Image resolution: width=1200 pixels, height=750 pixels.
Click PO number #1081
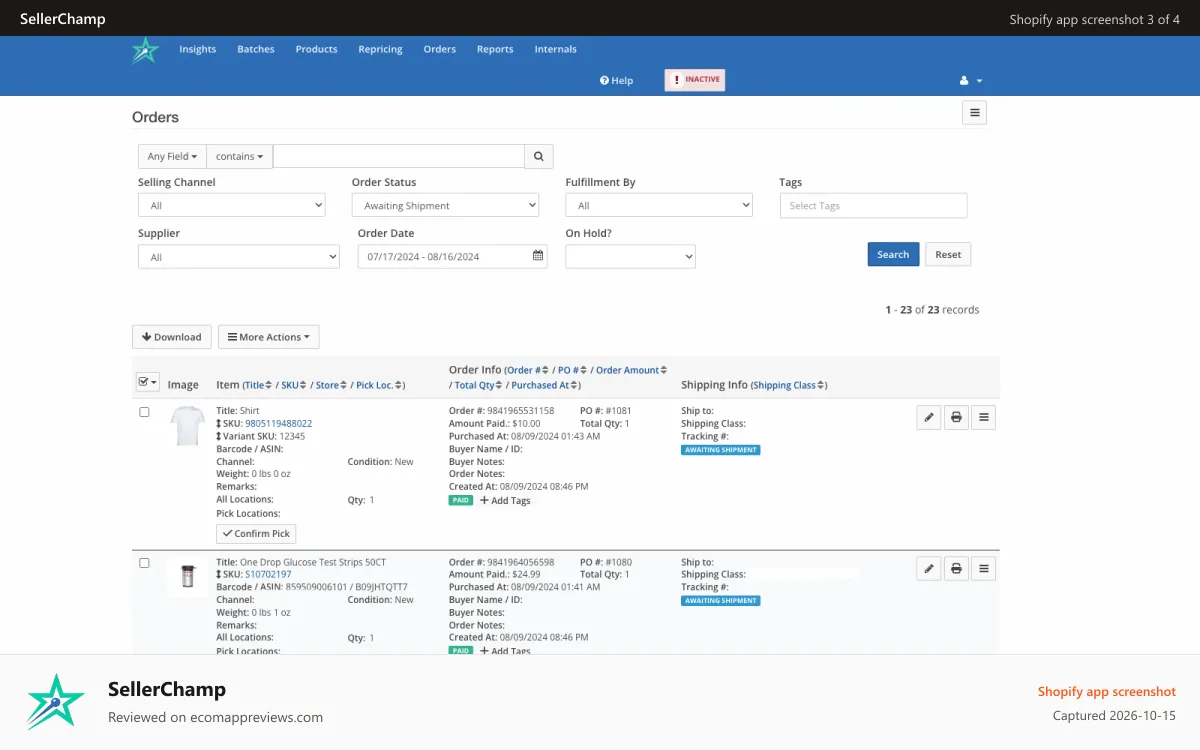coord(619,411)
